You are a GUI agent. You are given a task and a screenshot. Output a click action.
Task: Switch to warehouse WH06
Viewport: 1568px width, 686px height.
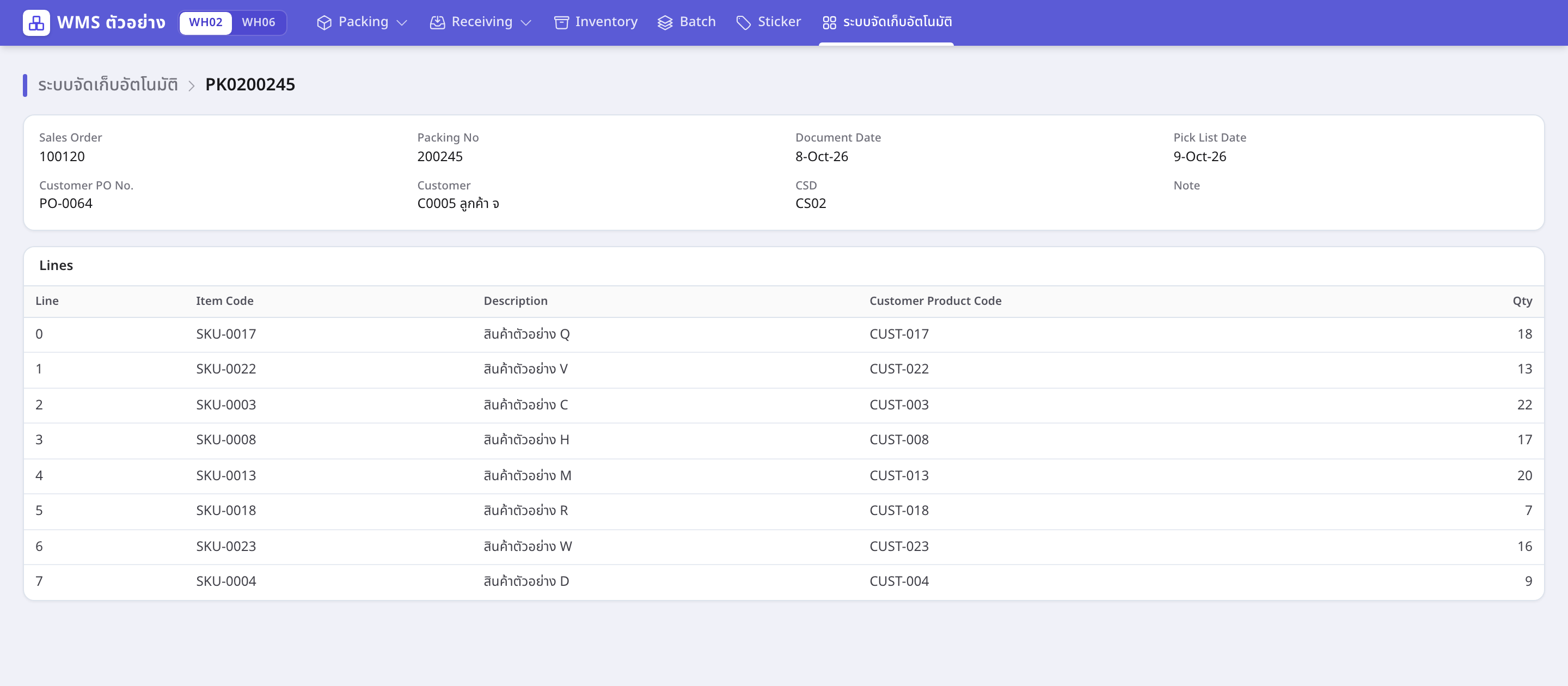click(x=258, y=22)
